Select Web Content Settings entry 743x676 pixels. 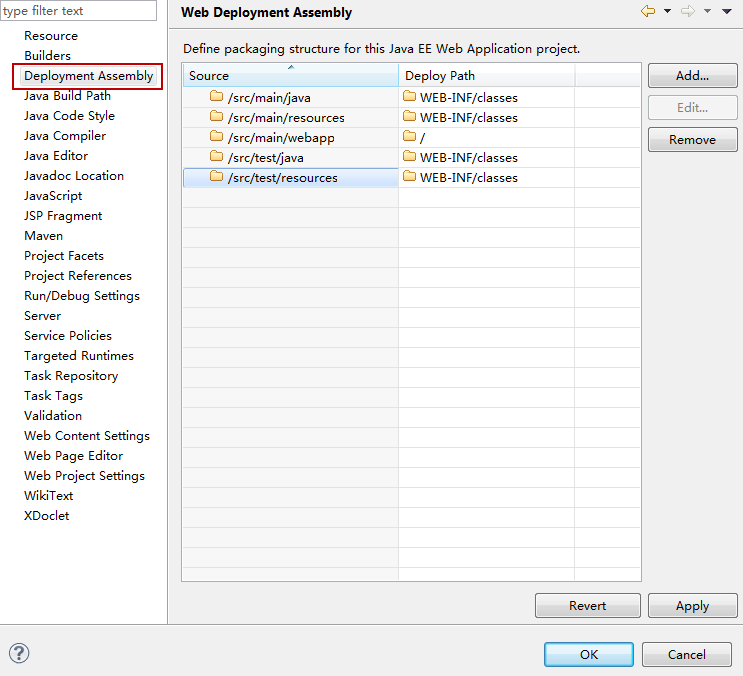(87, 435)
